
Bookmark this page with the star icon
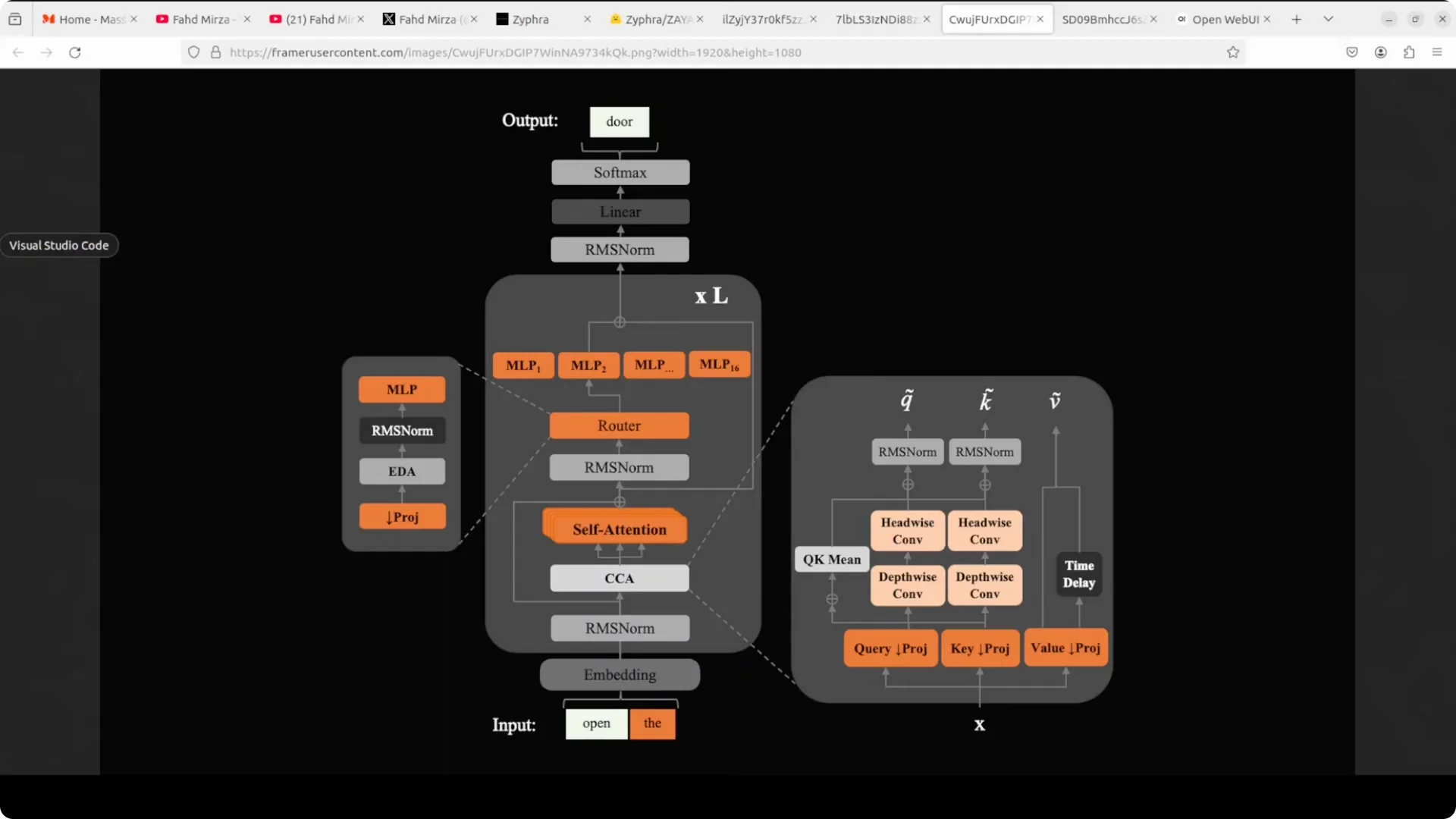pyautogui.click(x=1233, y=52)
